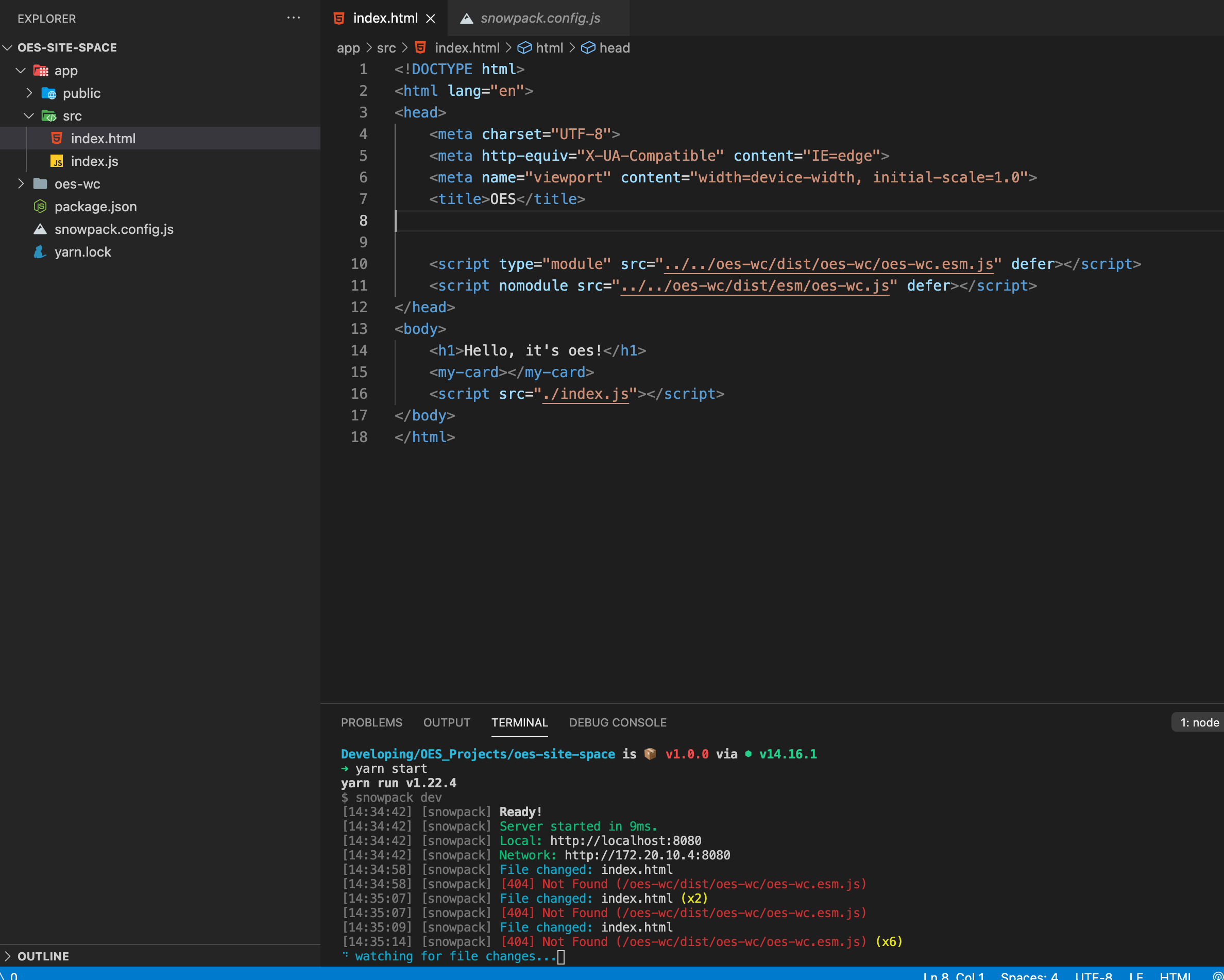This screenshot has width=1224, height=980.
Task: Click the public folder globe icon
Action: [49, 93]
